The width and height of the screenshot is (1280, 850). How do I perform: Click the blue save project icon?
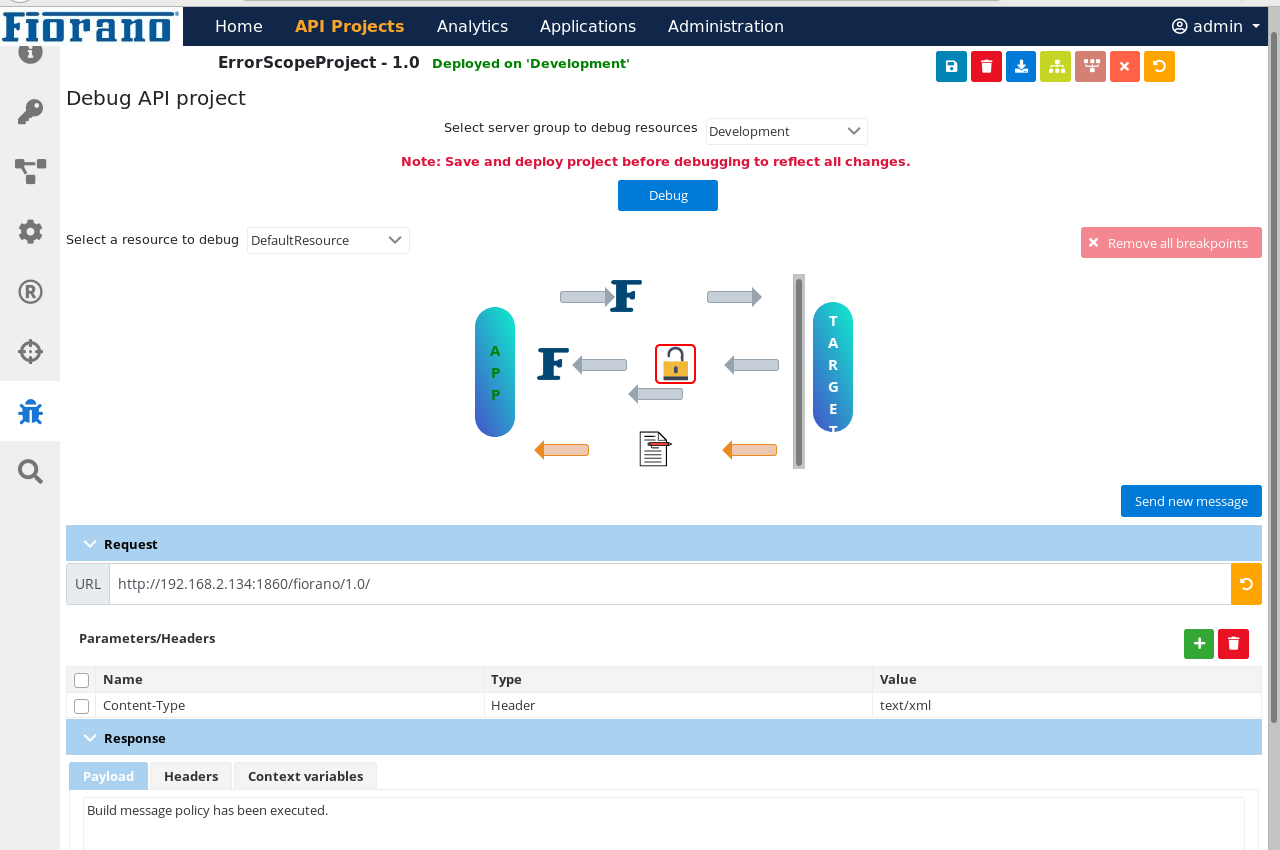pyautogui.click(x=951, y=67)
